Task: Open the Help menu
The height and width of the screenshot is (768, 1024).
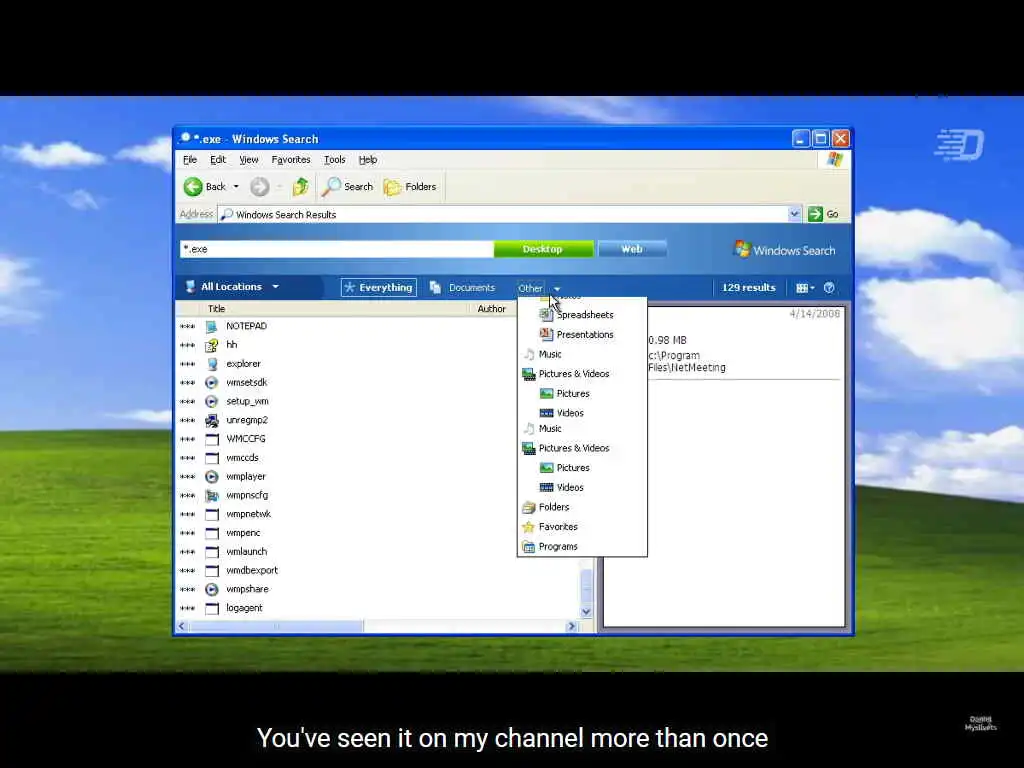Action: 368,159
